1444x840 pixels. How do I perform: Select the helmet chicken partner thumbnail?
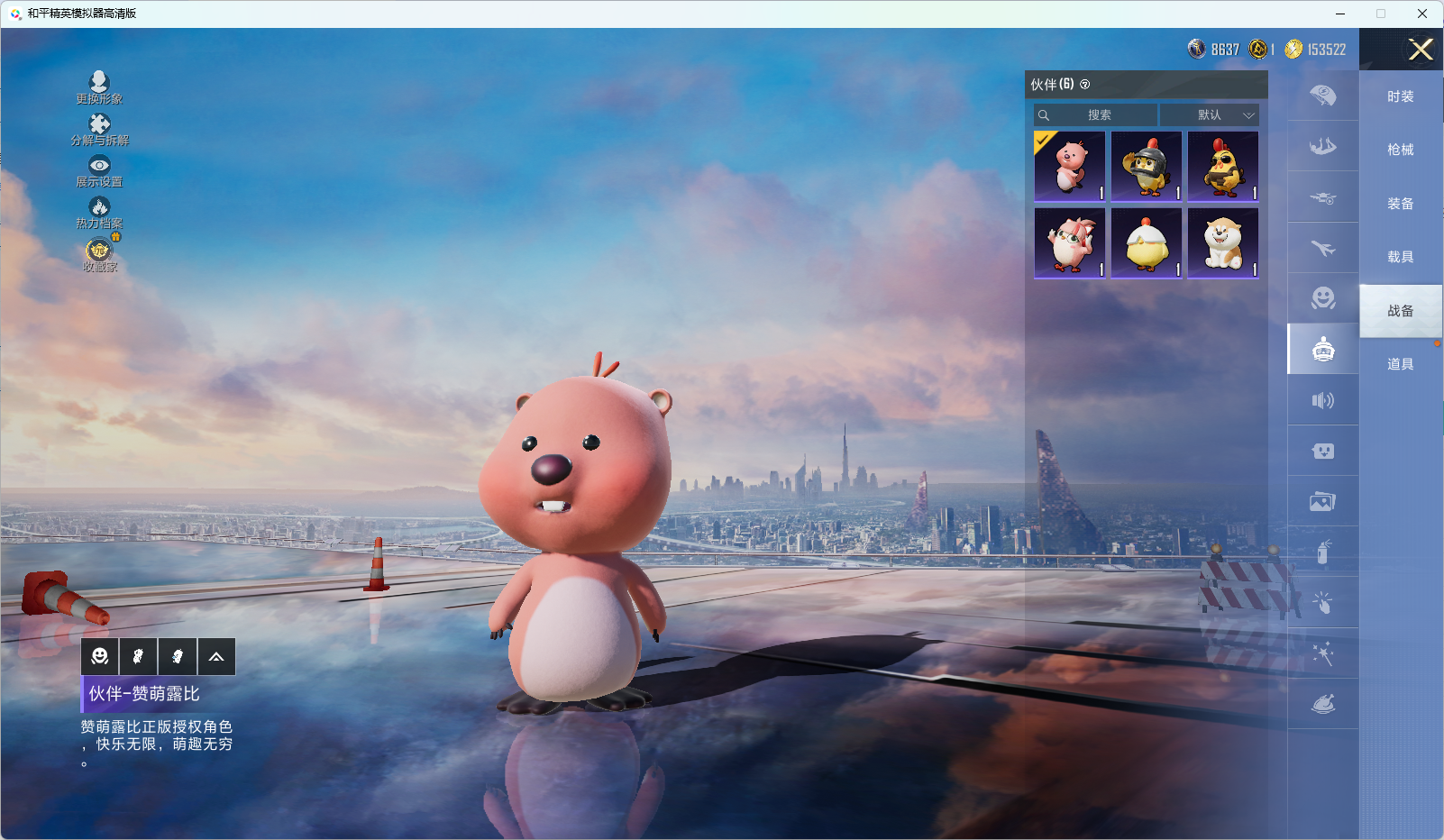tap(1146, 167)
